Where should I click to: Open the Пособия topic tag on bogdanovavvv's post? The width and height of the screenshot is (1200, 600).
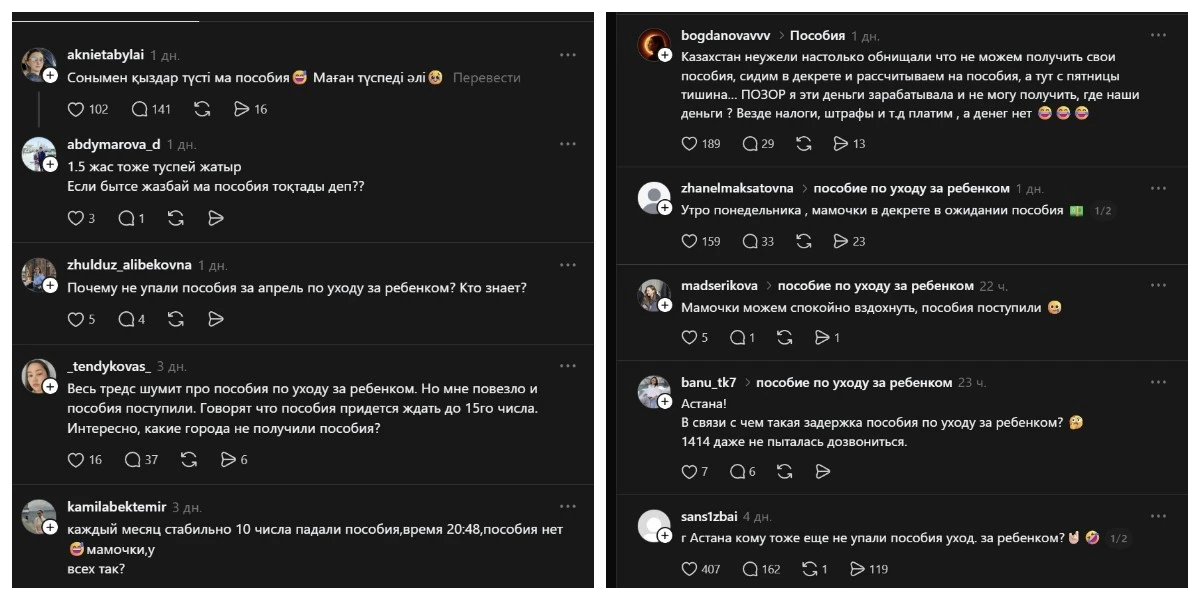click(817, 36)
